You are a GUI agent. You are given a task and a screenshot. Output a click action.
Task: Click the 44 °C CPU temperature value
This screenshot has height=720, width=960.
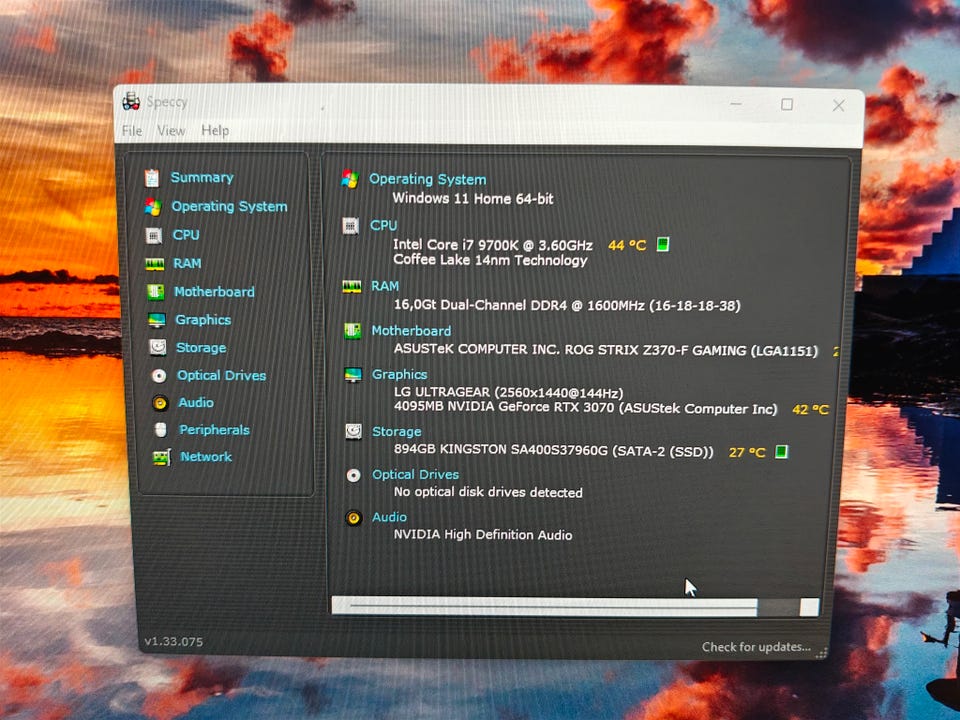click(627, 246)
